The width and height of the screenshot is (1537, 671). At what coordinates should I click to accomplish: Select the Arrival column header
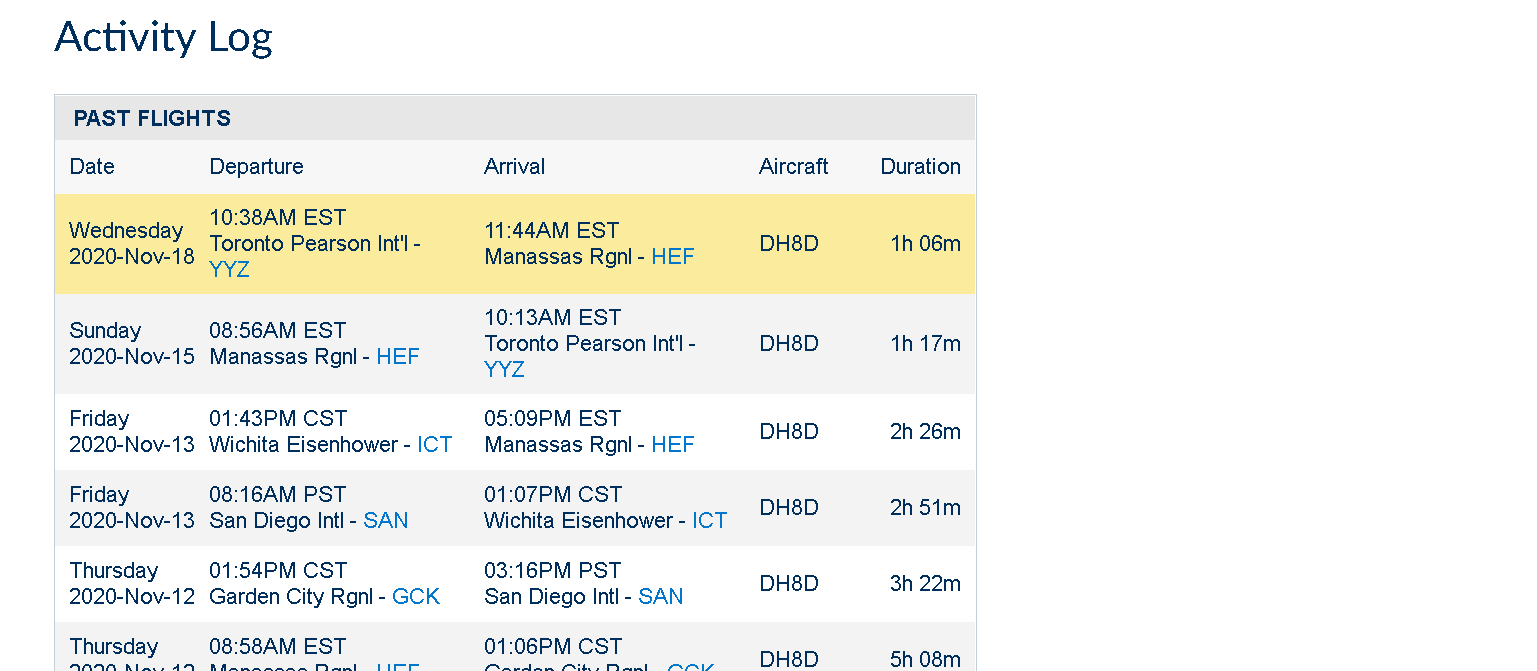[514, 167]
